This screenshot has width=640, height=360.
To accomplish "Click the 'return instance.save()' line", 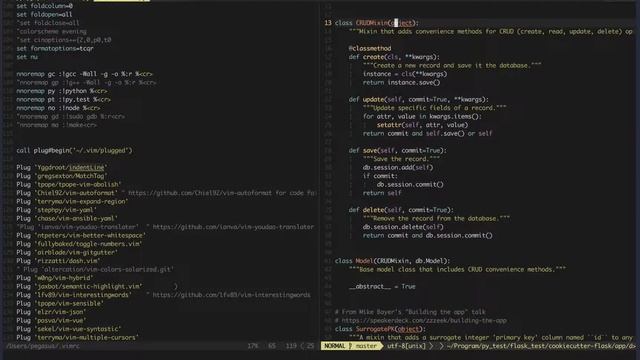I will (401, 82).
